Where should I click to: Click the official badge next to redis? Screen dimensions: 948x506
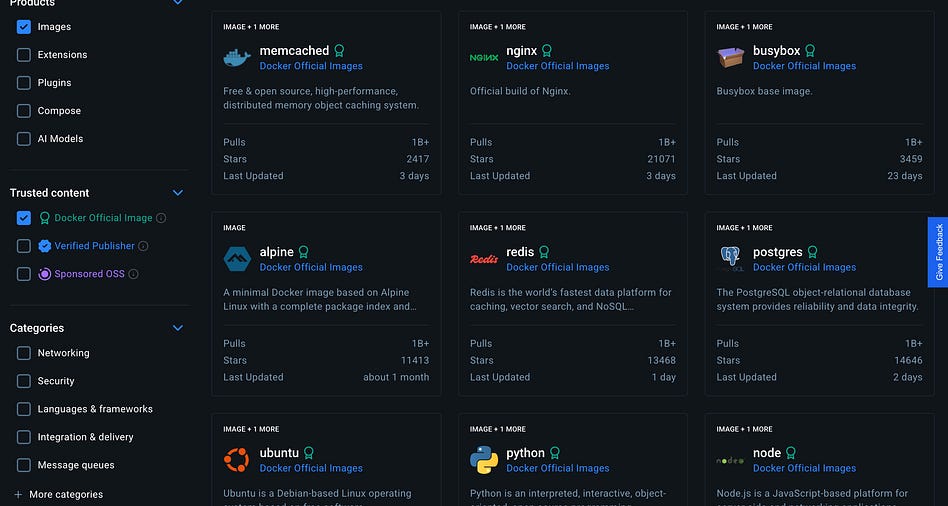pyautogui.click(x=544, y=252)
